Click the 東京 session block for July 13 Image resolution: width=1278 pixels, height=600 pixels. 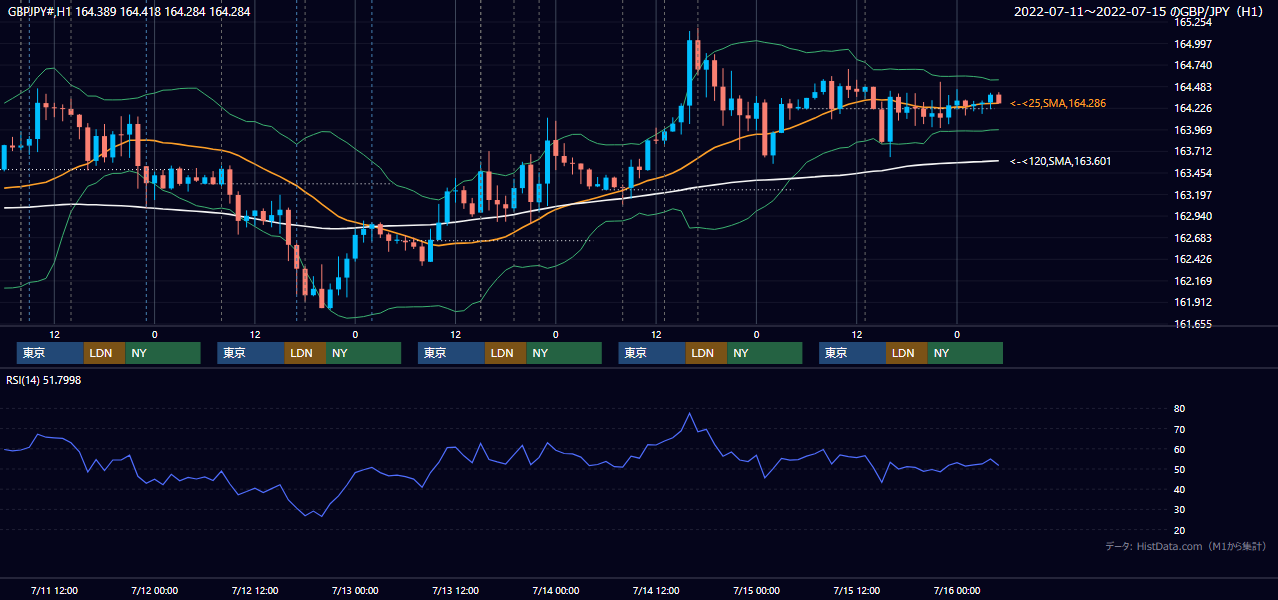tap(451, 353)
